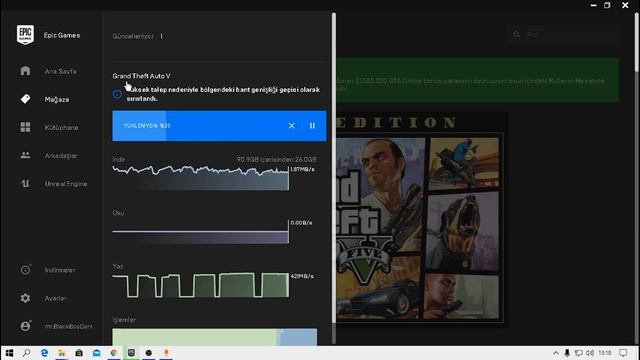The image size is (640, 360).
Task: Go to Ana Sayfa menu item
Action: [x=60, y=71]
